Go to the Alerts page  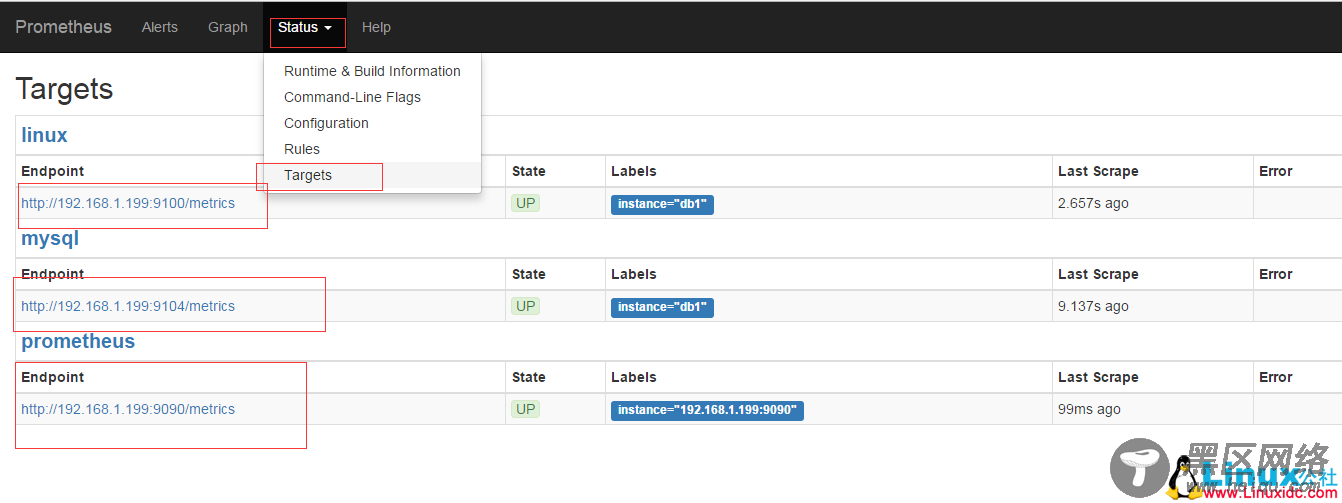[160, 27]
